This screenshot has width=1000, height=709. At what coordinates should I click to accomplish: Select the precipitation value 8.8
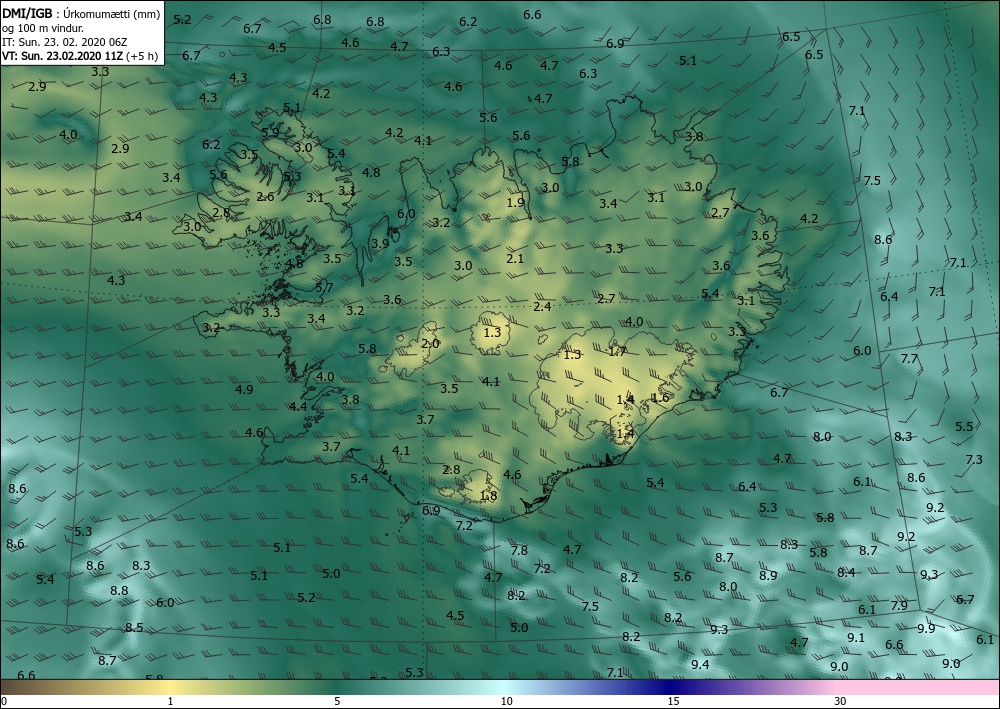(x=119, y=590)
